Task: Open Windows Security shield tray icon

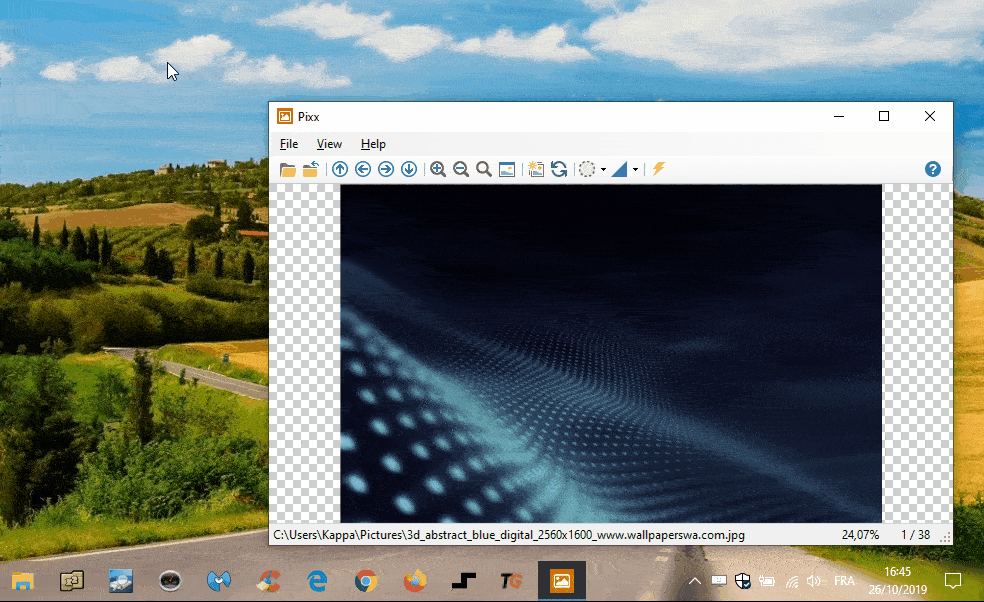Action: click(x=743, y=581)
